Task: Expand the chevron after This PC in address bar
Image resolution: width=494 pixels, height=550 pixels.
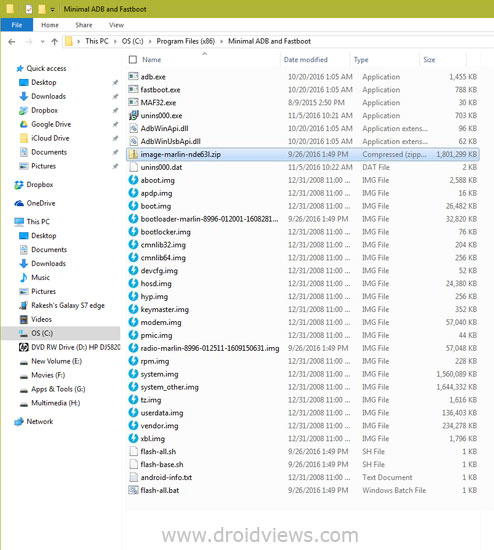Action: pyautogui.click(x=115, y=41)
